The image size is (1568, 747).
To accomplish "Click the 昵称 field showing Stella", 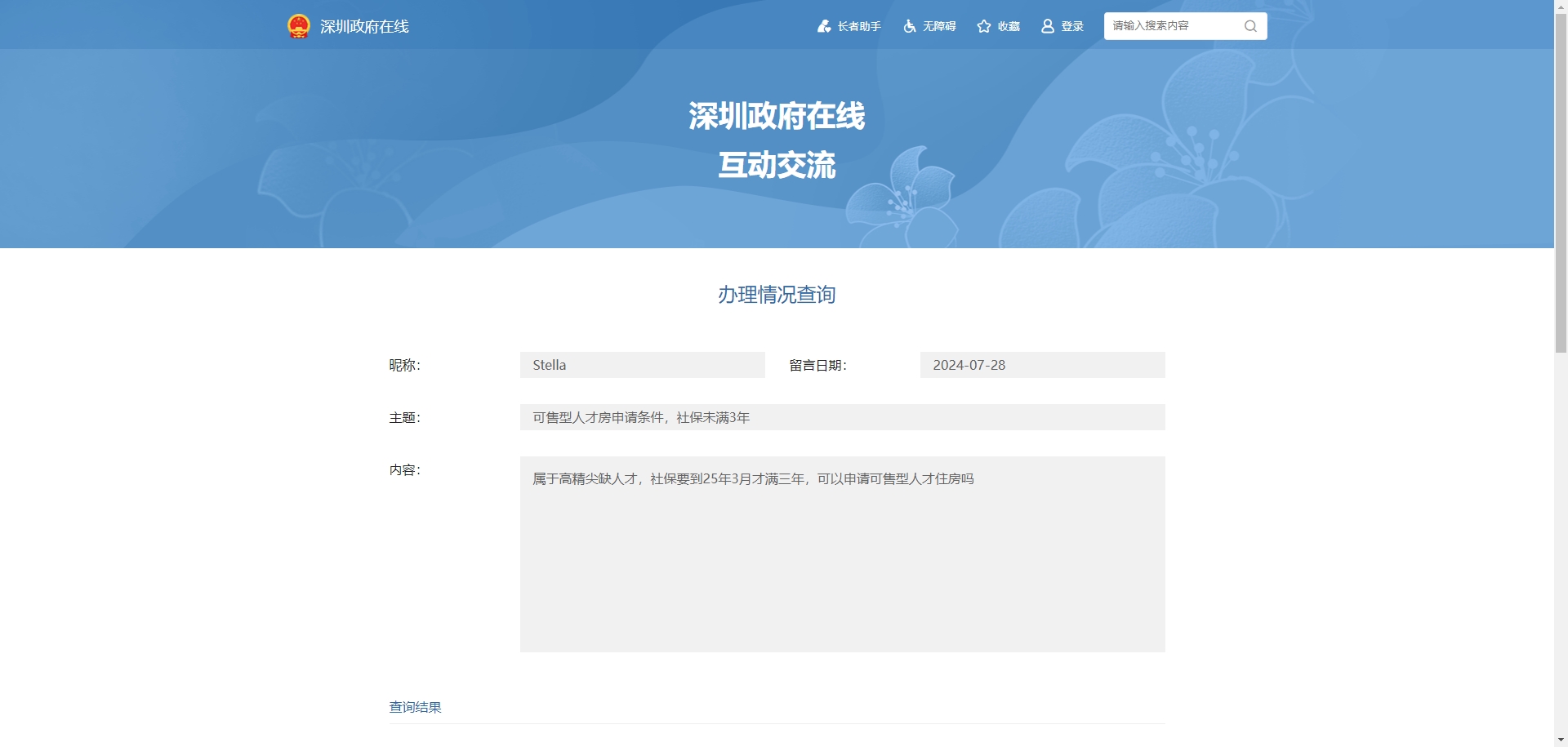I will (x=643, y=365).
